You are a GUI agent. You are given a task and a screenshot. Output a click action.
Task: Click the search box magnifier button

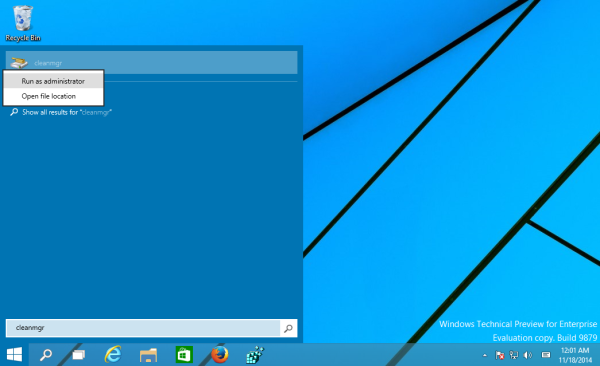(x=289, y=328)
